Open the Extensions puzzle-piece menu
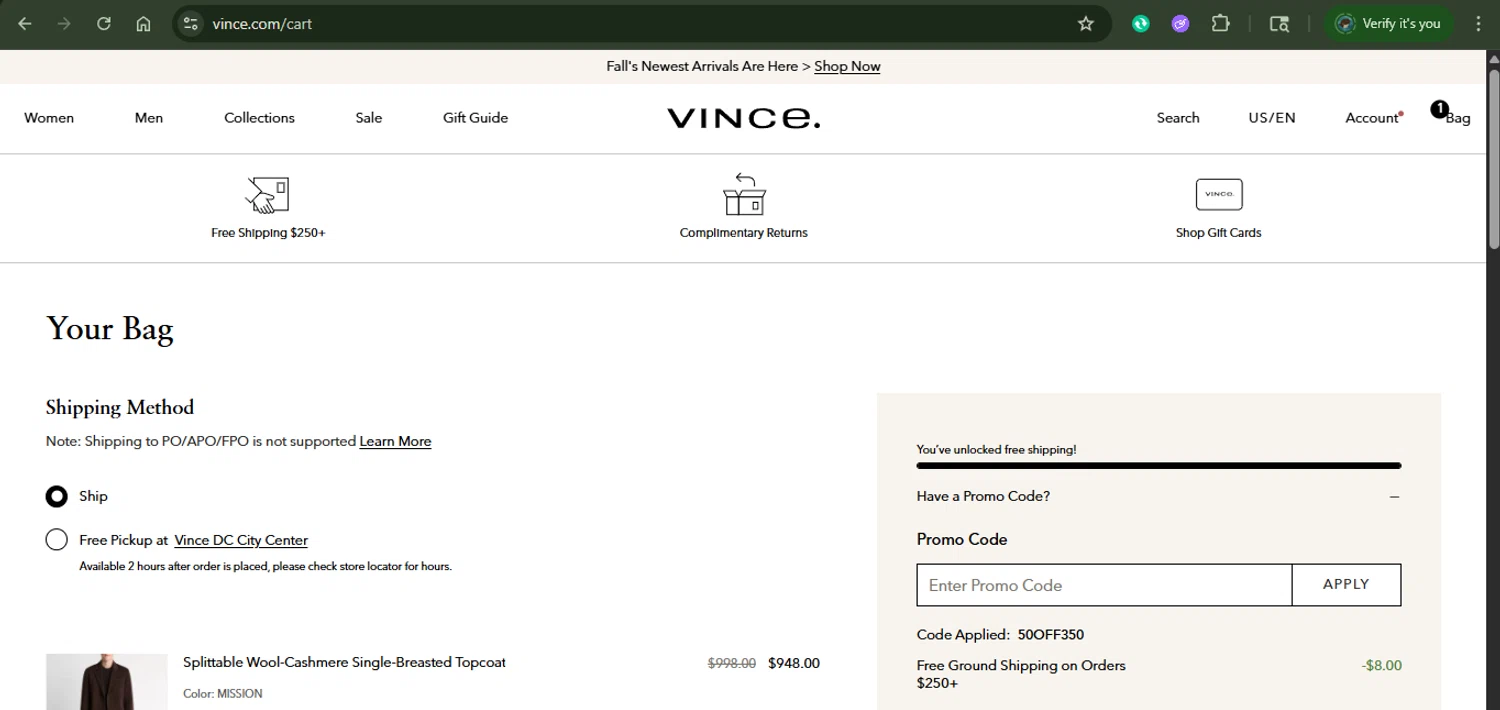Image resolution: width=1500 pixels, height=710 pixels. click(1221, 23)
